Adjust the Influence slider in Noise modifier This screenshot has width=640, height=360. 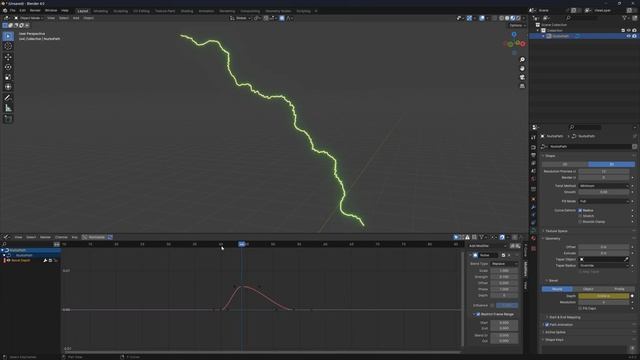(x=507, y=305)
